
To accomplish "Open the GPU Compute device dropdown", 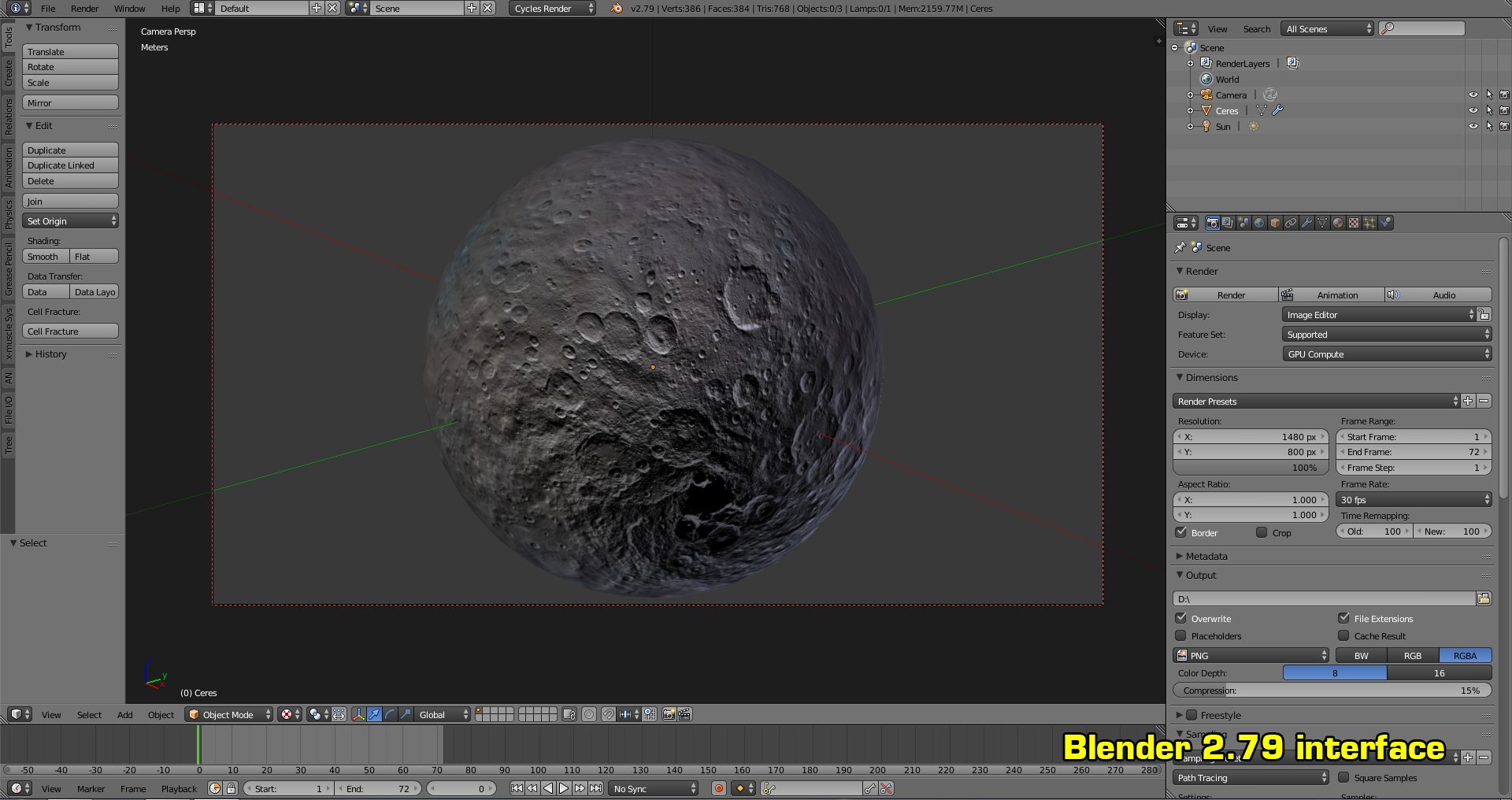I will tap(1387, 354).
